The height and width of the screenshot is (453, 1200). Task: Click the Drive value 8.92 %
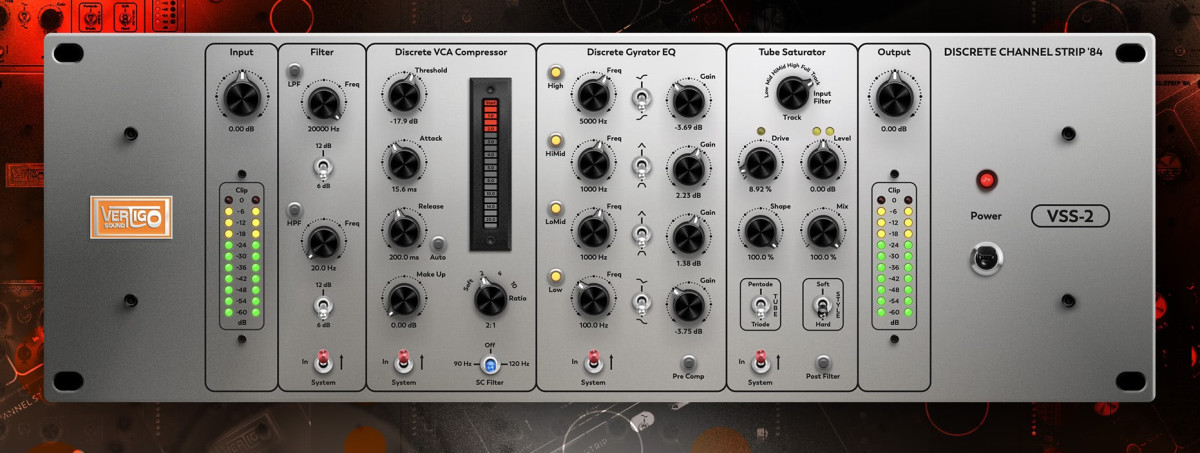tap(760, 188)
